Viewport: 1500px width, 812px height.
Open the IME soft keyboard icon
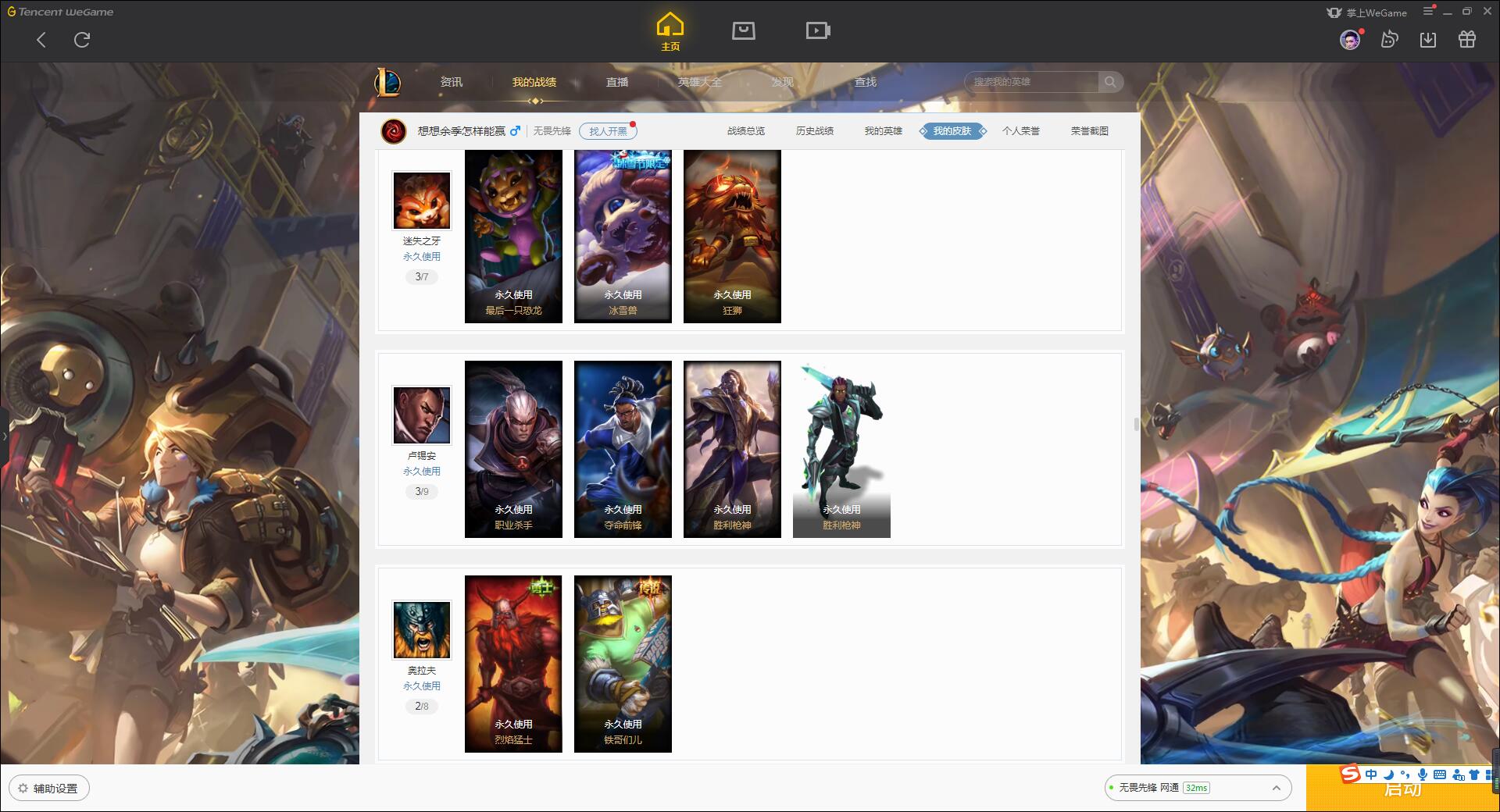pos(1439,775)
